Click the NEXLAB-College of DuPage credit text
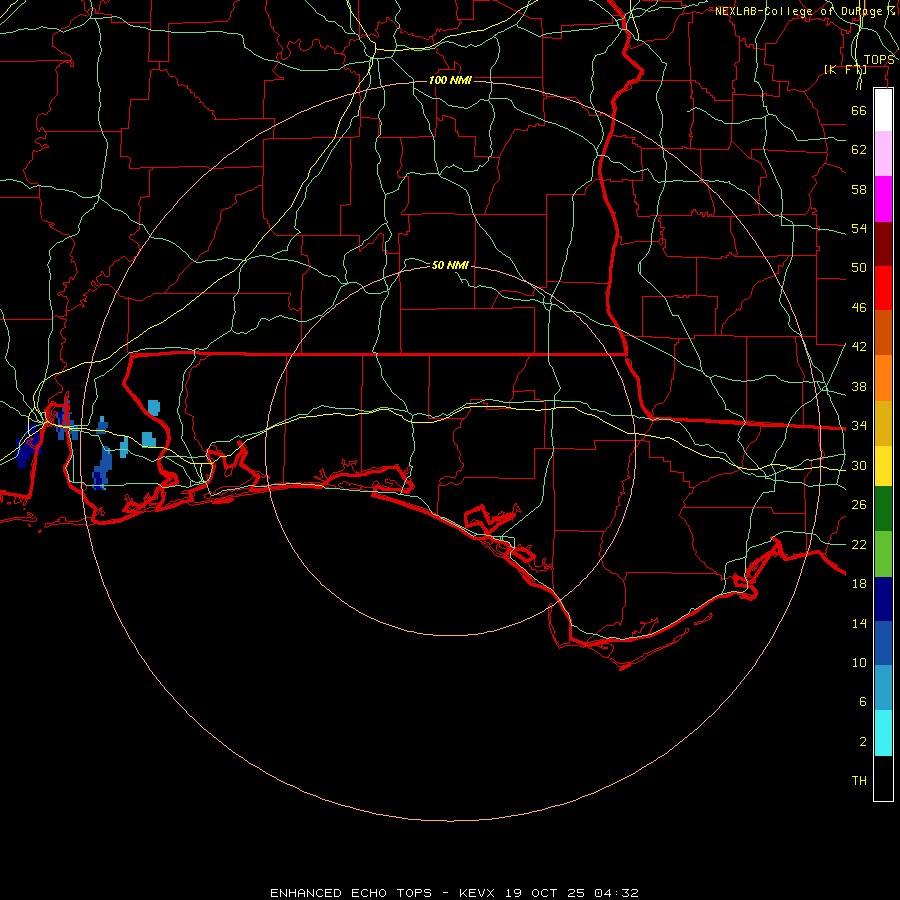 click(805, 11)
